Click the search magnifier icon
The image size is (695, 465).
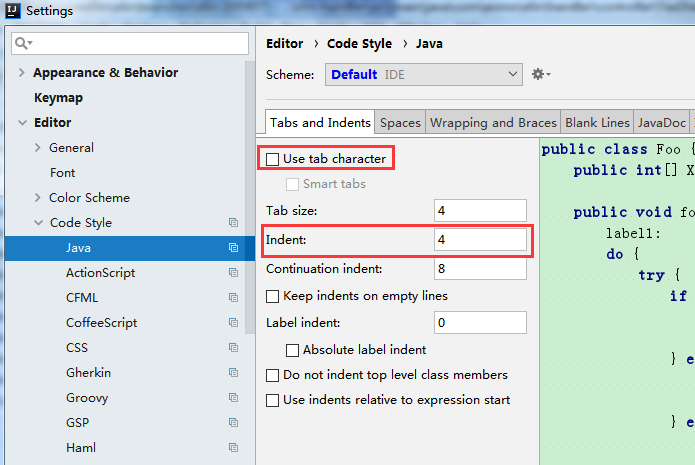(22, 44)
